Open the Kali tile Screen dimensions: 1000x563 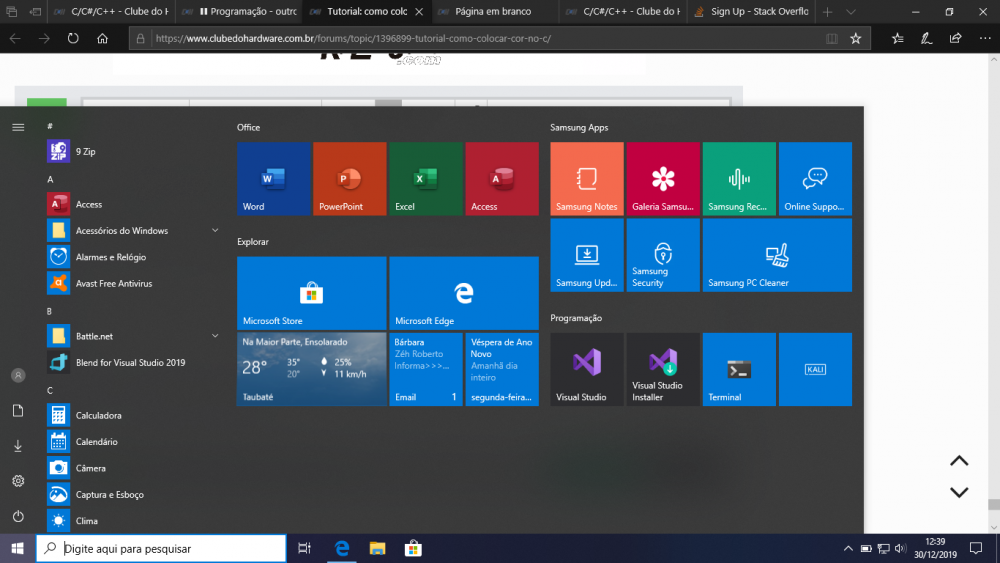pos(815,369)
